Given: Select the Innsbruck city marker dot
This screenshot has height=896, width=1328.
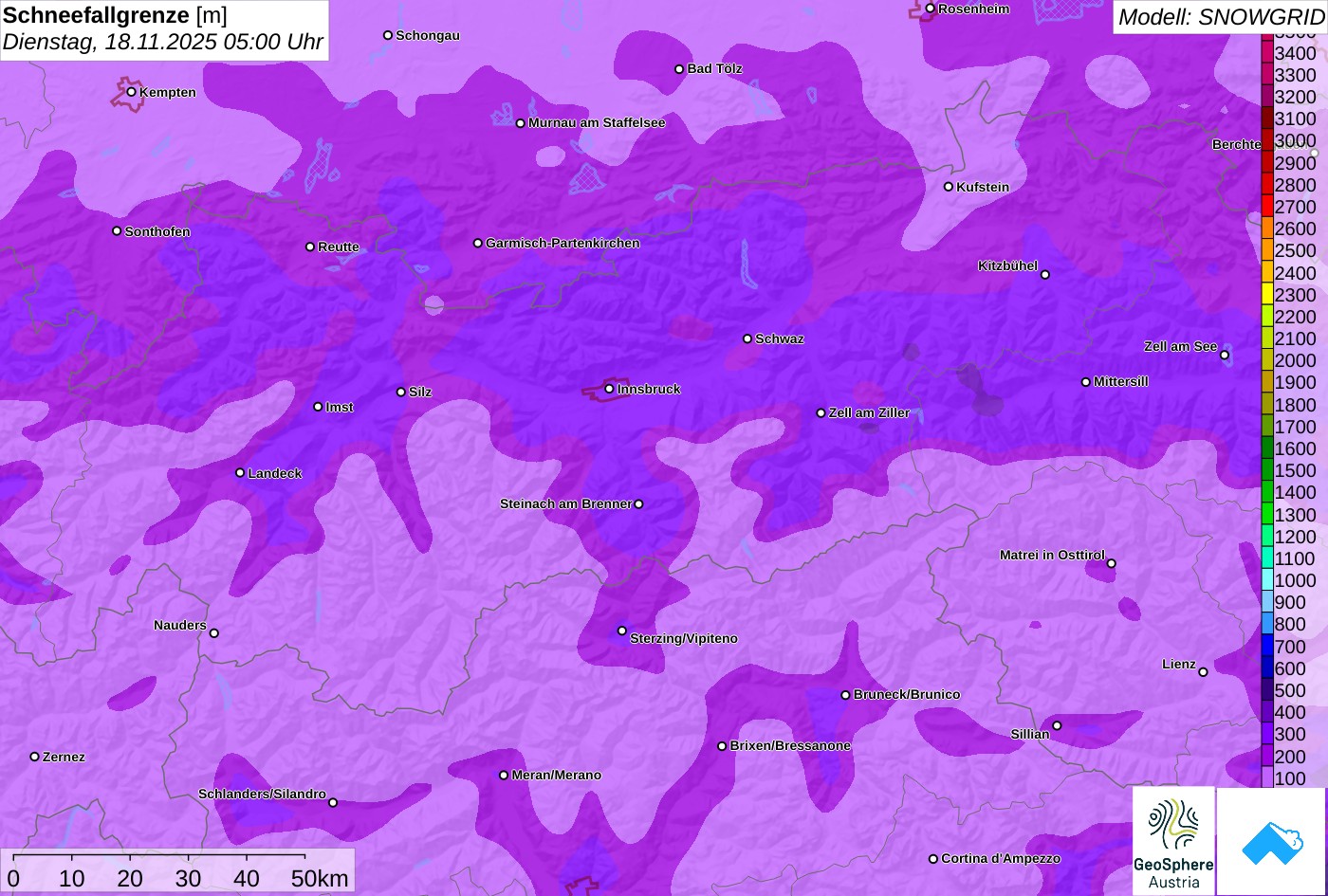Looking at the screenshot, I should click(609, 389).
